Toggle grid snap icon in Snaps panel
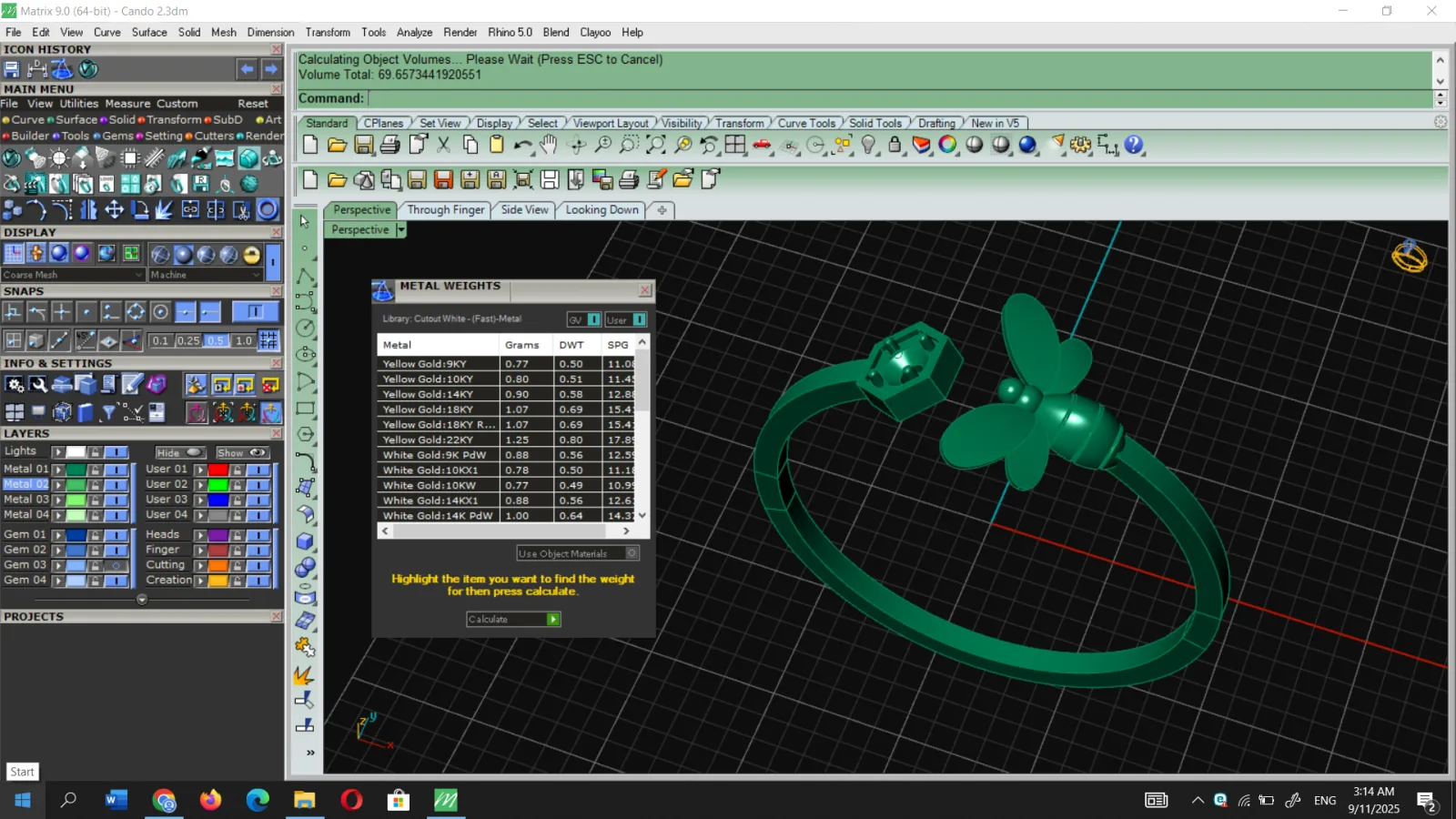The height and width of the screenshot is (819, 1456). tap(268, 340)
